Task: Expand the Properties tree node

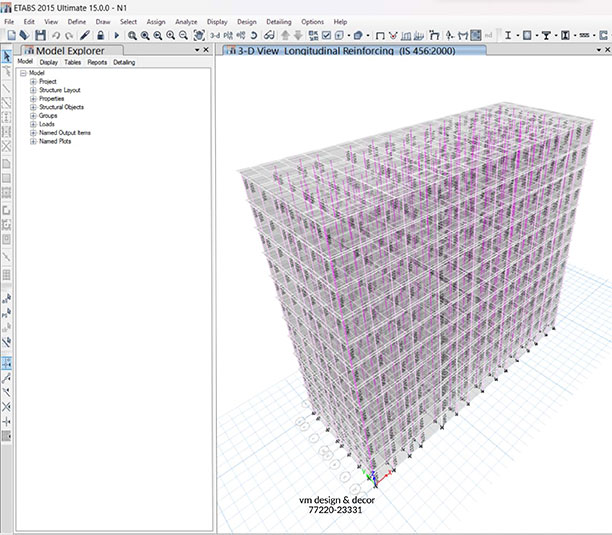Action: (x=33, y=99)
